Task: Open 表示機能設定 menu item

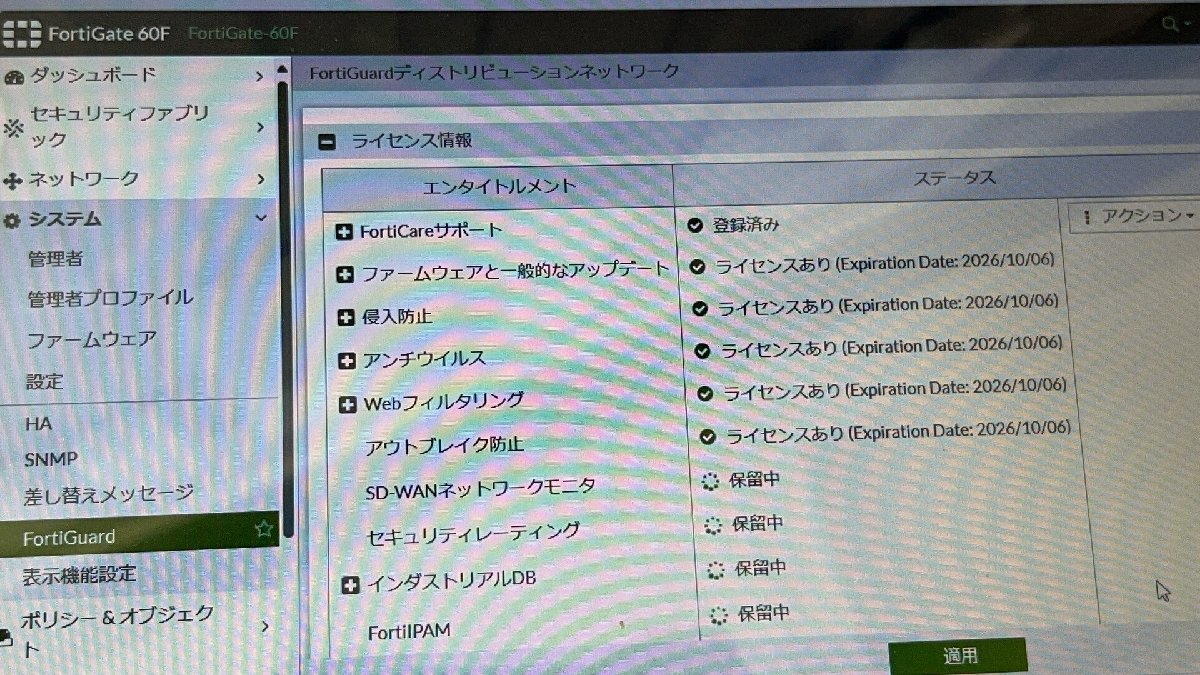Action: (x=79, y=576)
